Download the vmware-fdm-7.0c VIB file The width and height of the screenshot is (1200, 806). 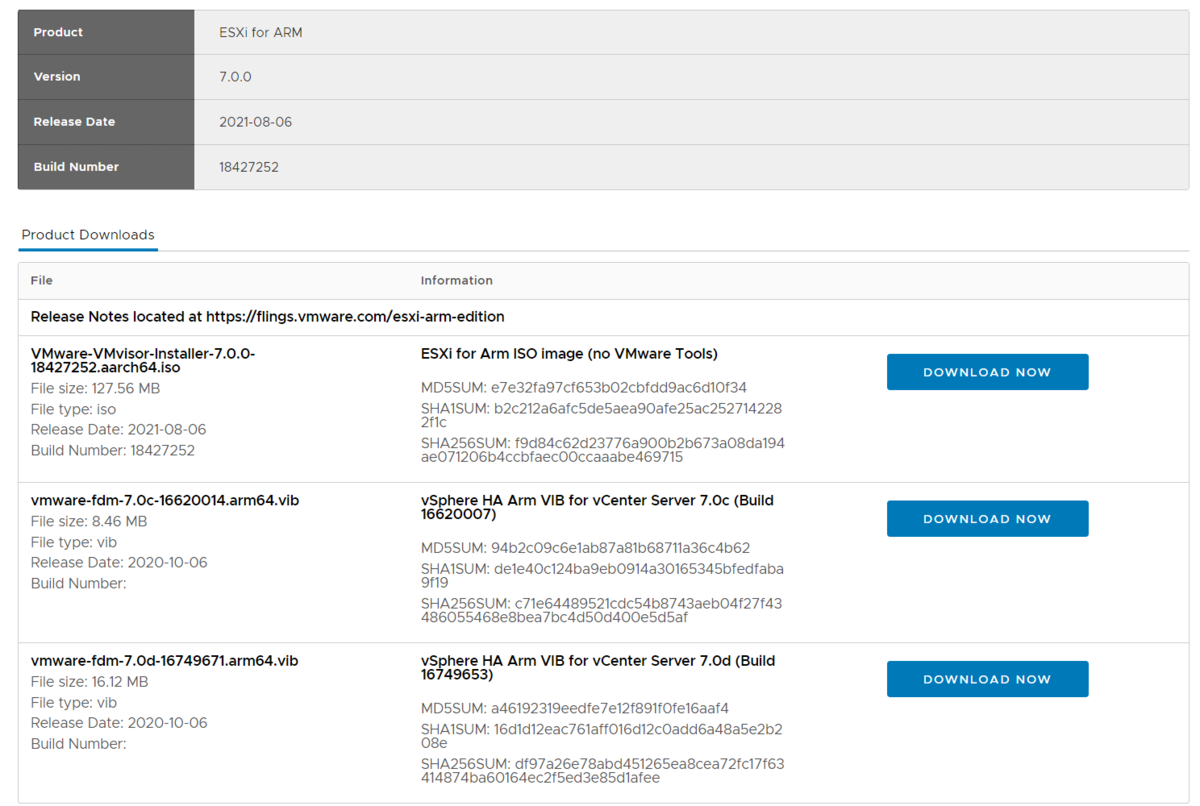point(987,519)
